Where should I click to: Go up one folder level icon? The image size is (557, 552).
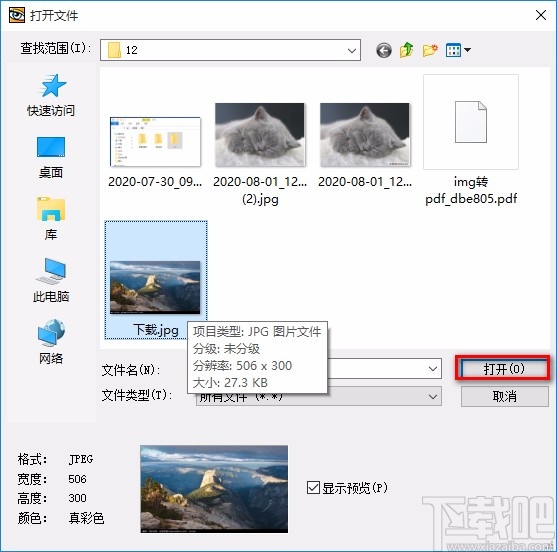[x=407, y=50]
